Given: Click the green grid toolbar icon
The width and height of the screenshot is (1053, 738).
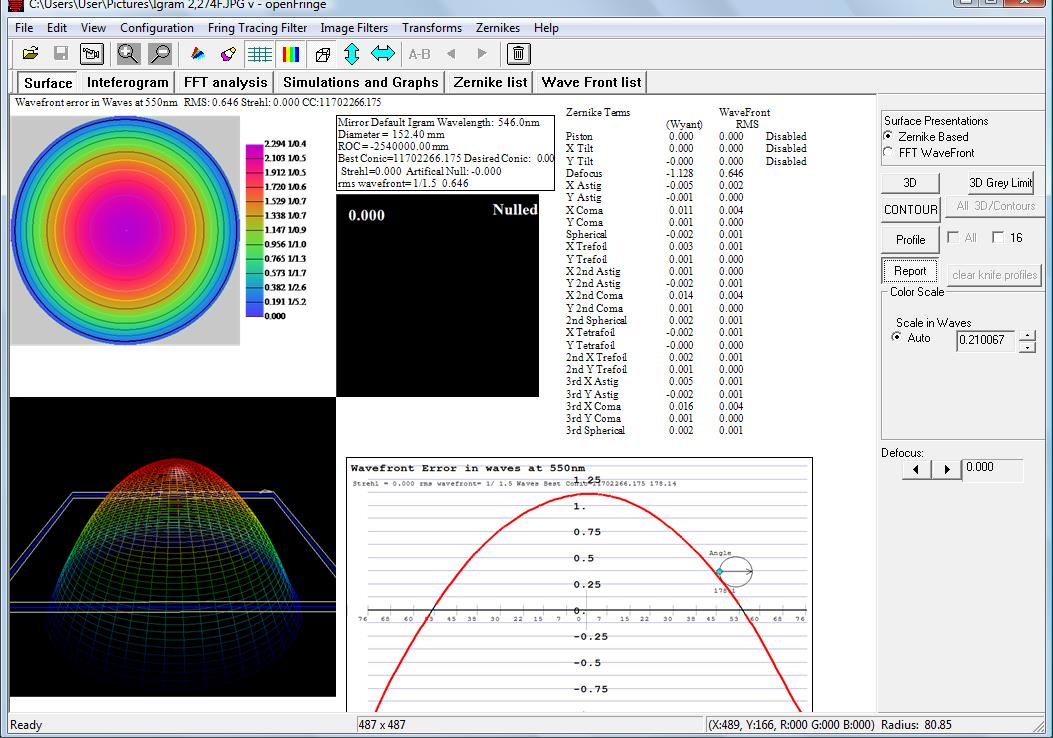Looking at the screenshot, I should coord(260,54).
